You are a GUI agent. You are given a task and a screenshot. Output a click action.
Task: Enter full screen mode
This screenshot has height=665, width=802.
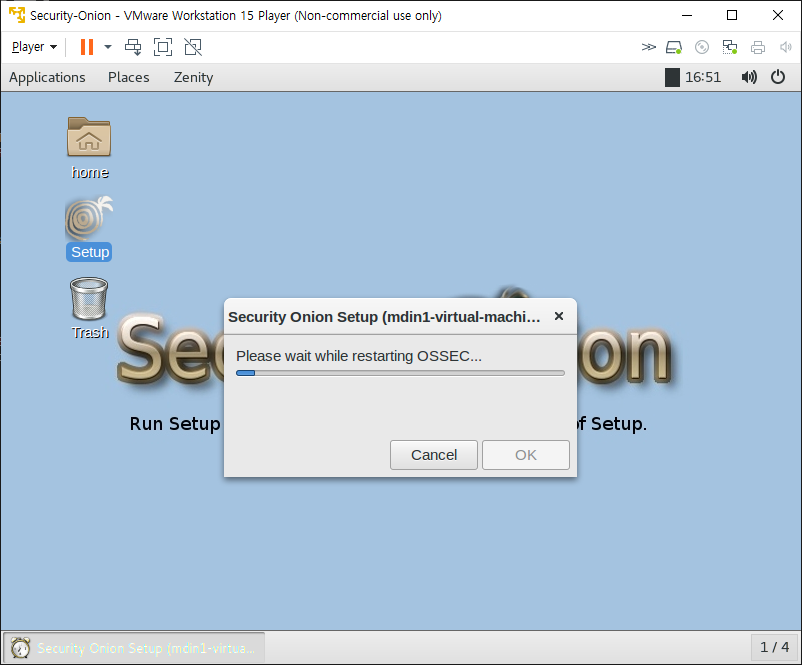pos(163,47)
